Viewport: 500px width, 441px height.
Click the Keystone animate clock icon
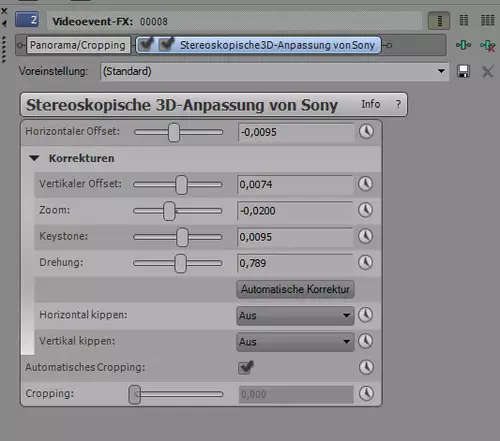point(365,236)
